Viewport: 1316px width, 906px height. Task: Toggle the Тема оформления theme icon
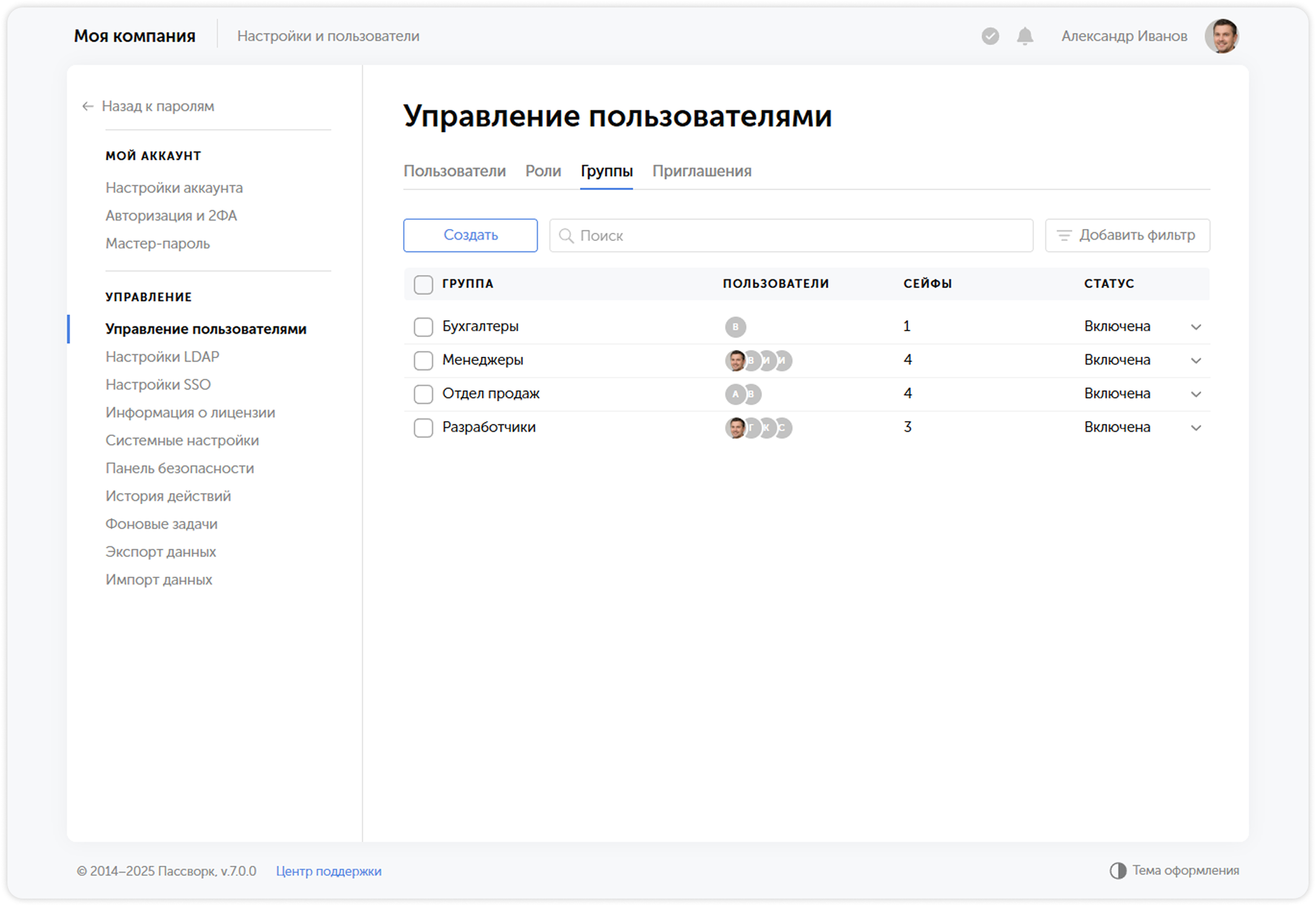pyautogui.click(x=1117, y=870)
